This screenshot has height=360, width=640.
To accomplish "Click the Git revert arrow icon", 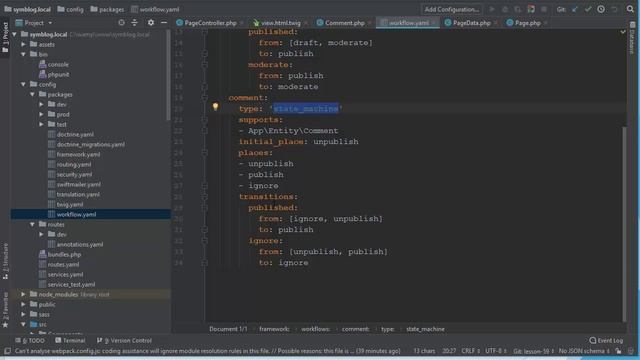I will pos(614,9).
